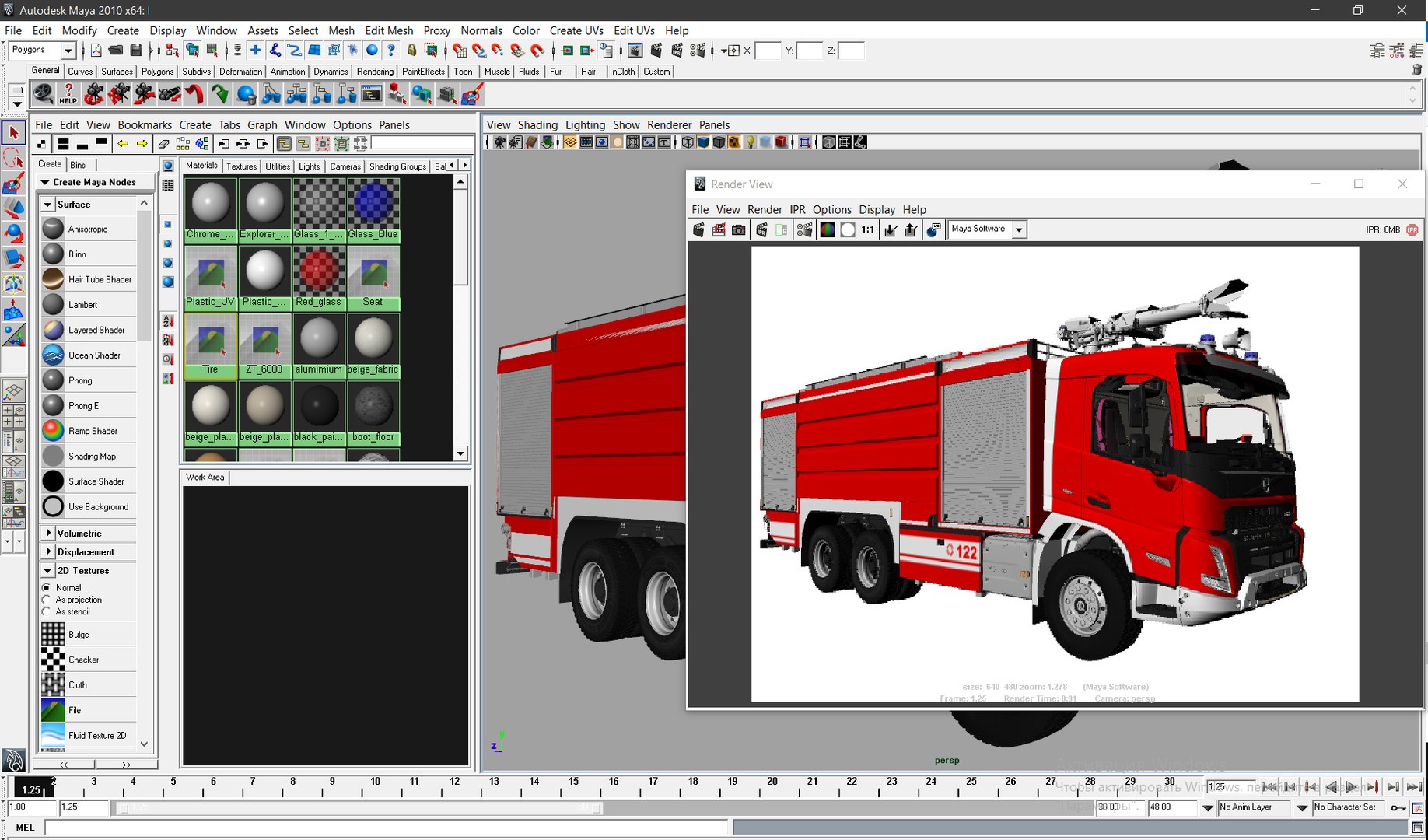Click the Open Scene folder icon
Viewport: 1428px width, 840px height.
point(116,51)
